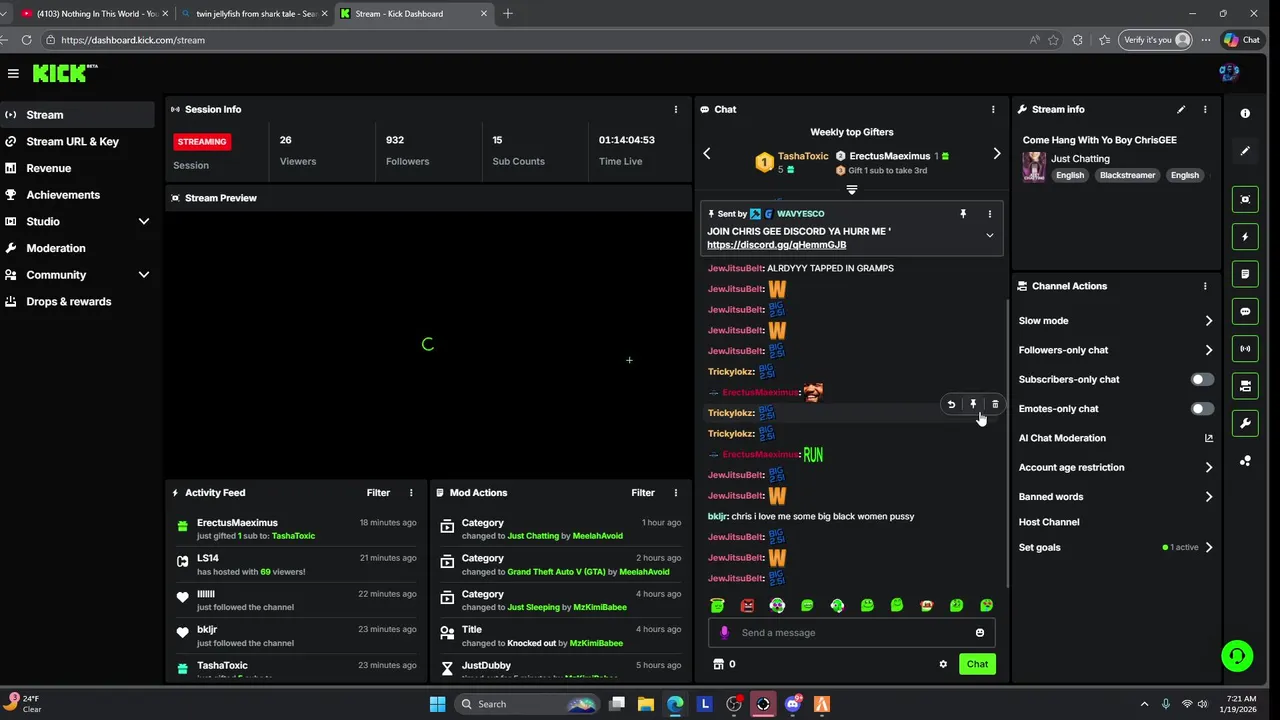Unpin the pinned WAVYESCO message
The image size is (1280, 720).
point(963,214)
